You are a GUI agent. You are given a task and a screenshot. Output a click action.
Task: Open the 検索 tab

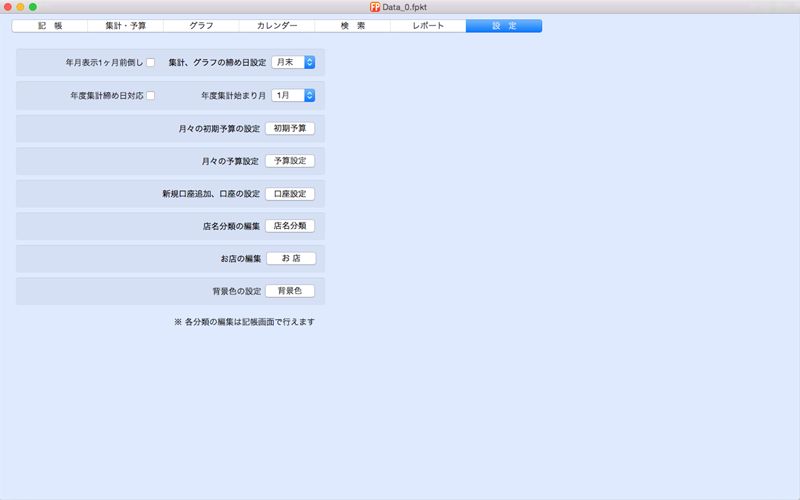point(353,26)
